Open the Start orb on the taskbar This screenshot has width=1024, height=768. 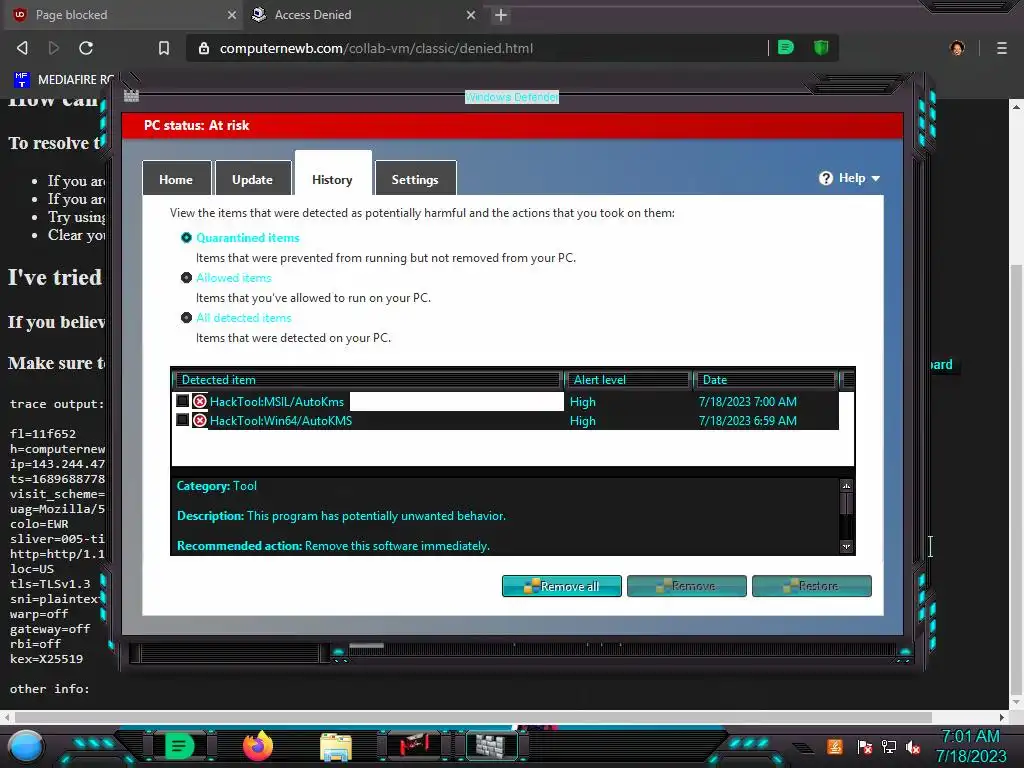(26, 746)
